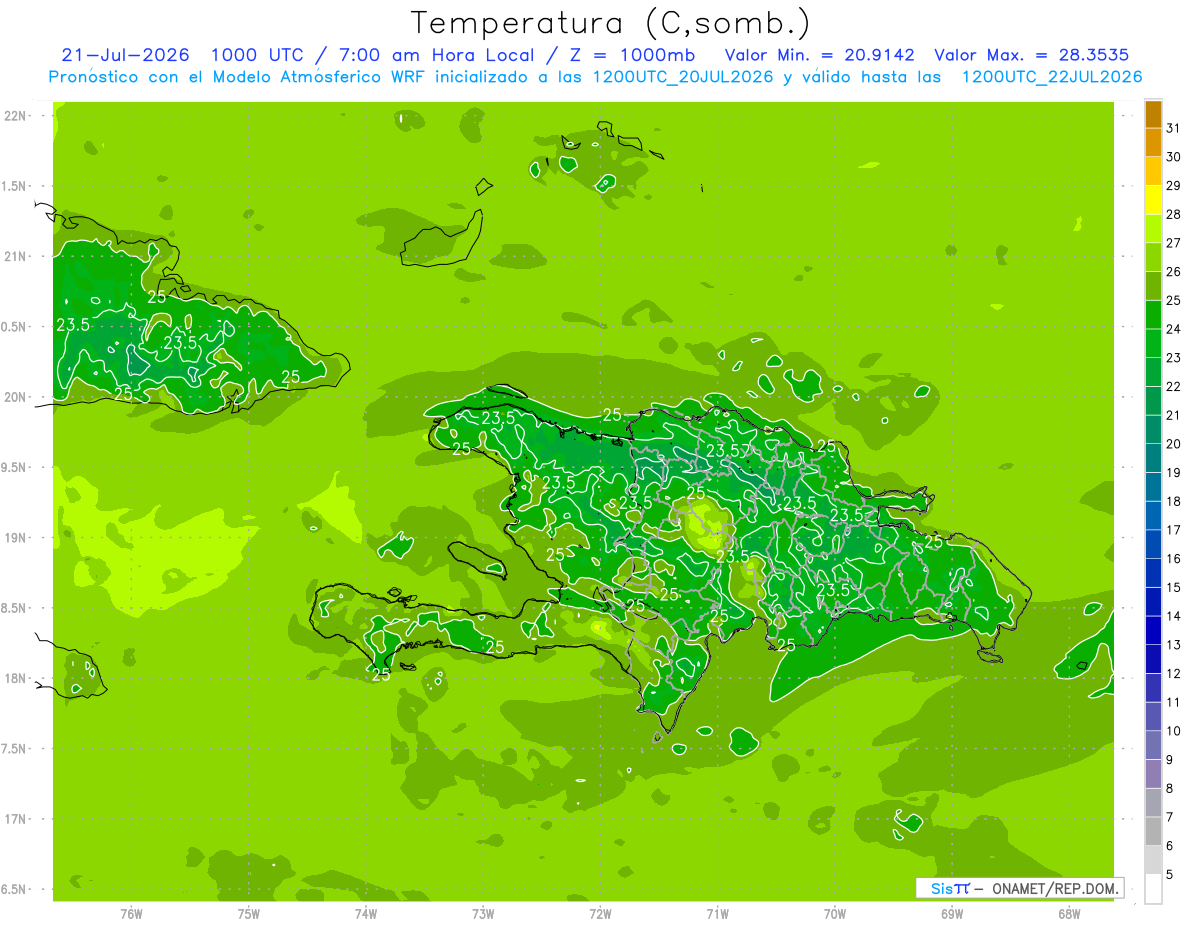Click the colorbar label '20'
The image size is (1200, 927).
1173,444
